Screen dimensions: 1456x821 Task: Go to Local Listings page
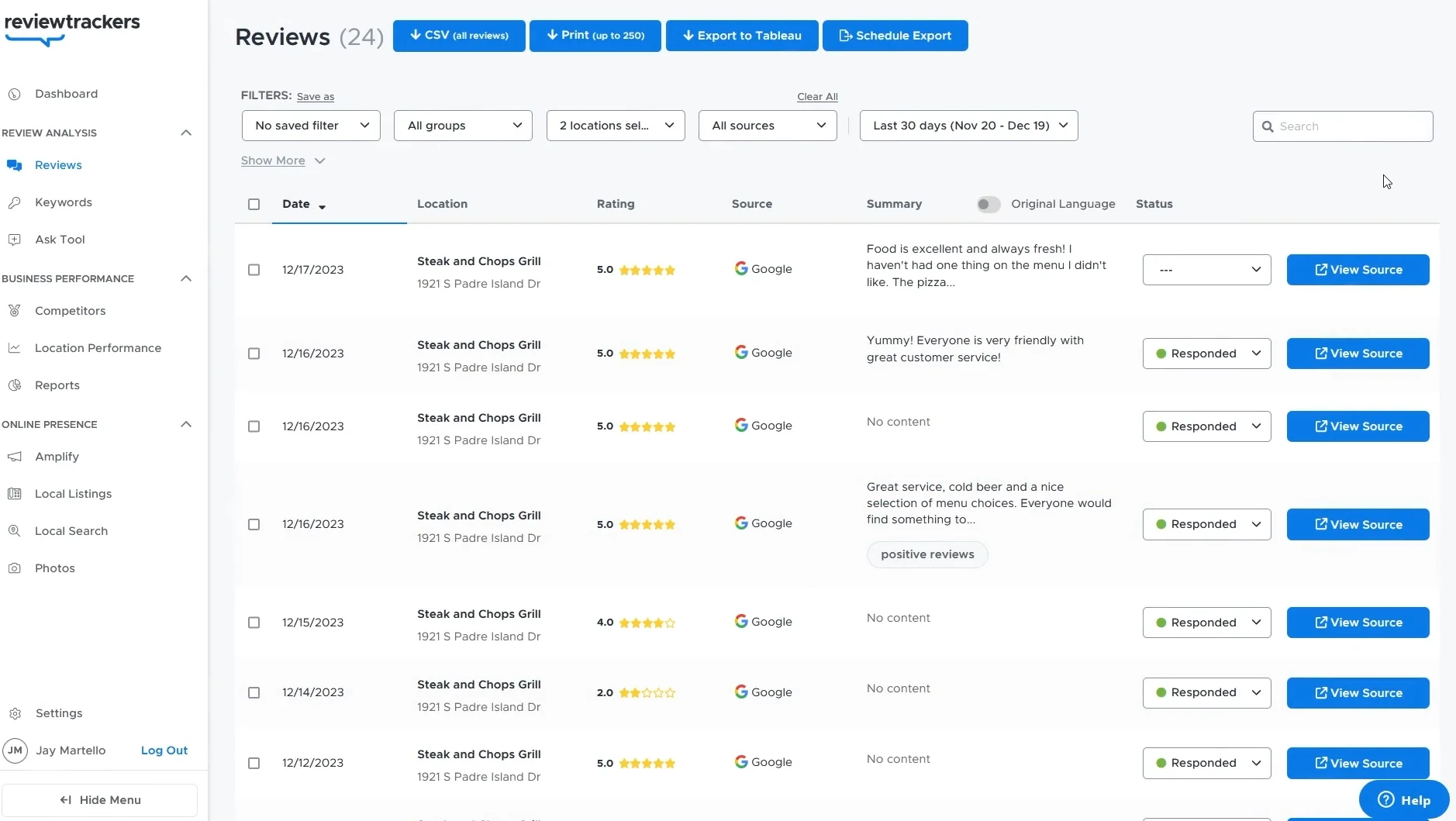[73, 494]
